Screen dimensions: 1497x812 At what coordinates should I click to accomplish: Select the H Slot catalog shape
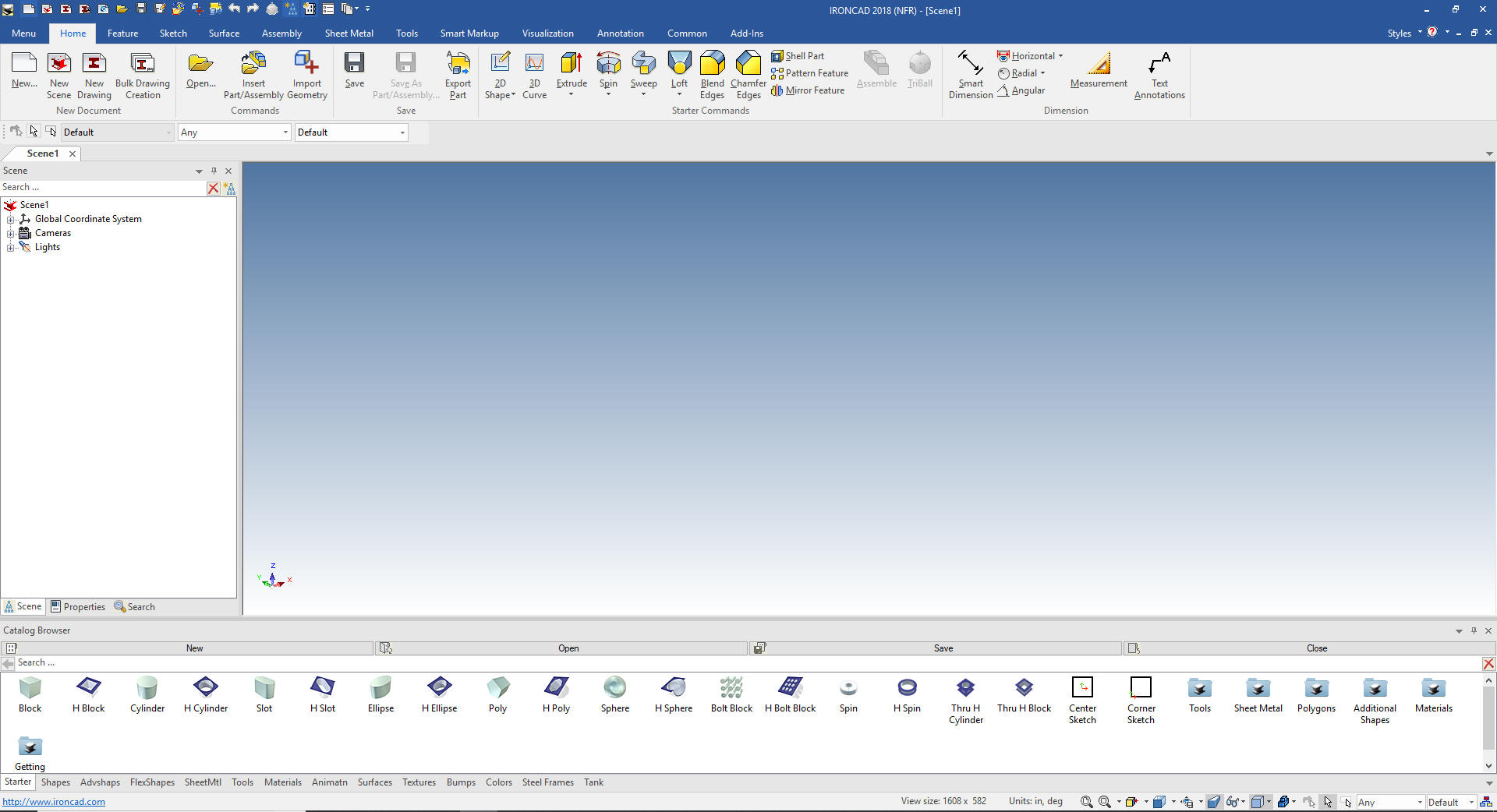point(322,694)
